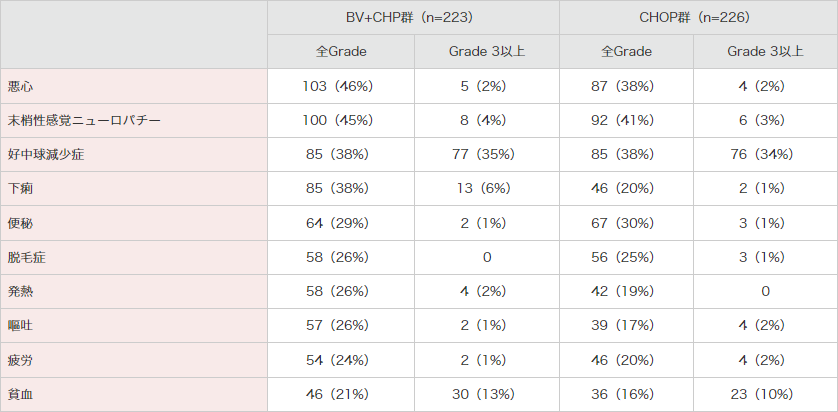The width and height of the screenshot is (838, 412).
Task: Click the CHOP群 (n=226) column header
Action: click(x=697, y=18)
